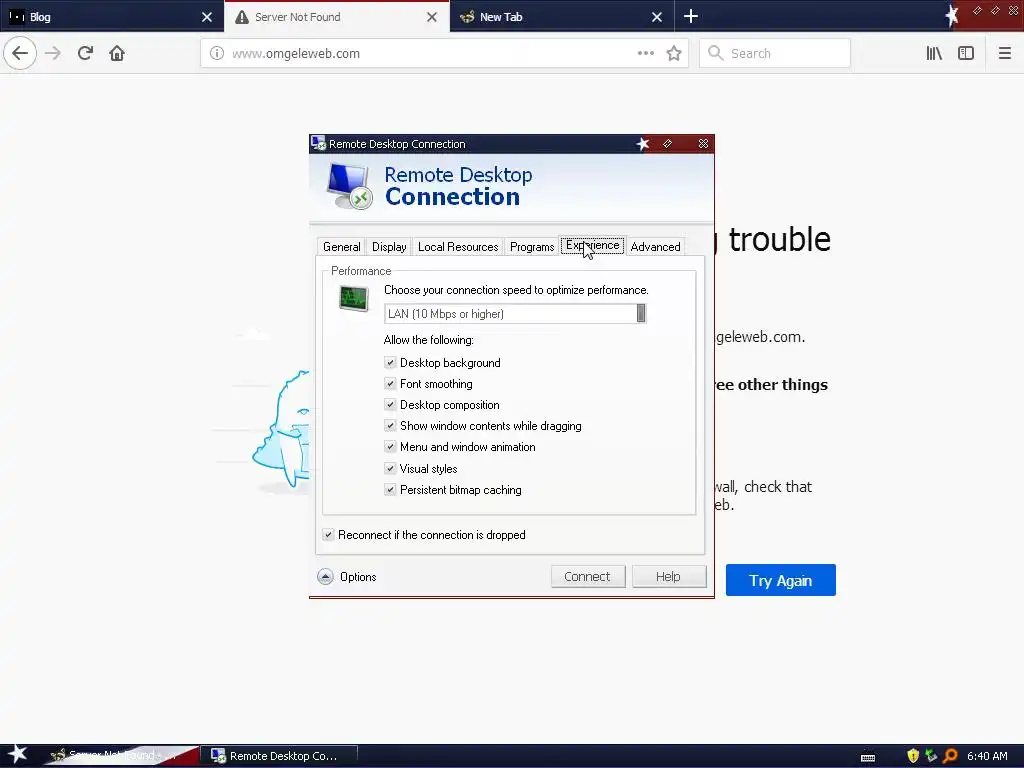Toggle Persistent bitmap caching checkbox
The width and height of the screenshot is (1024, 768).
(x=390, y=489)
